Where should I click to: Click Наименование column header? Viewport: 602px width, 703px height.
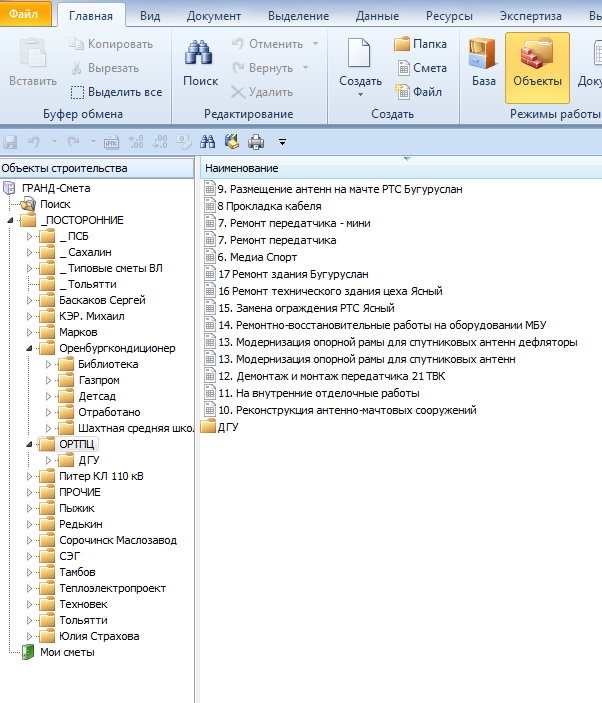[401, 168]
